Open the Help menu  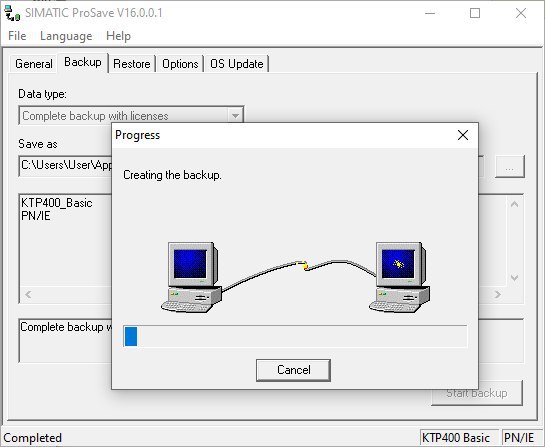click(119, 36)
